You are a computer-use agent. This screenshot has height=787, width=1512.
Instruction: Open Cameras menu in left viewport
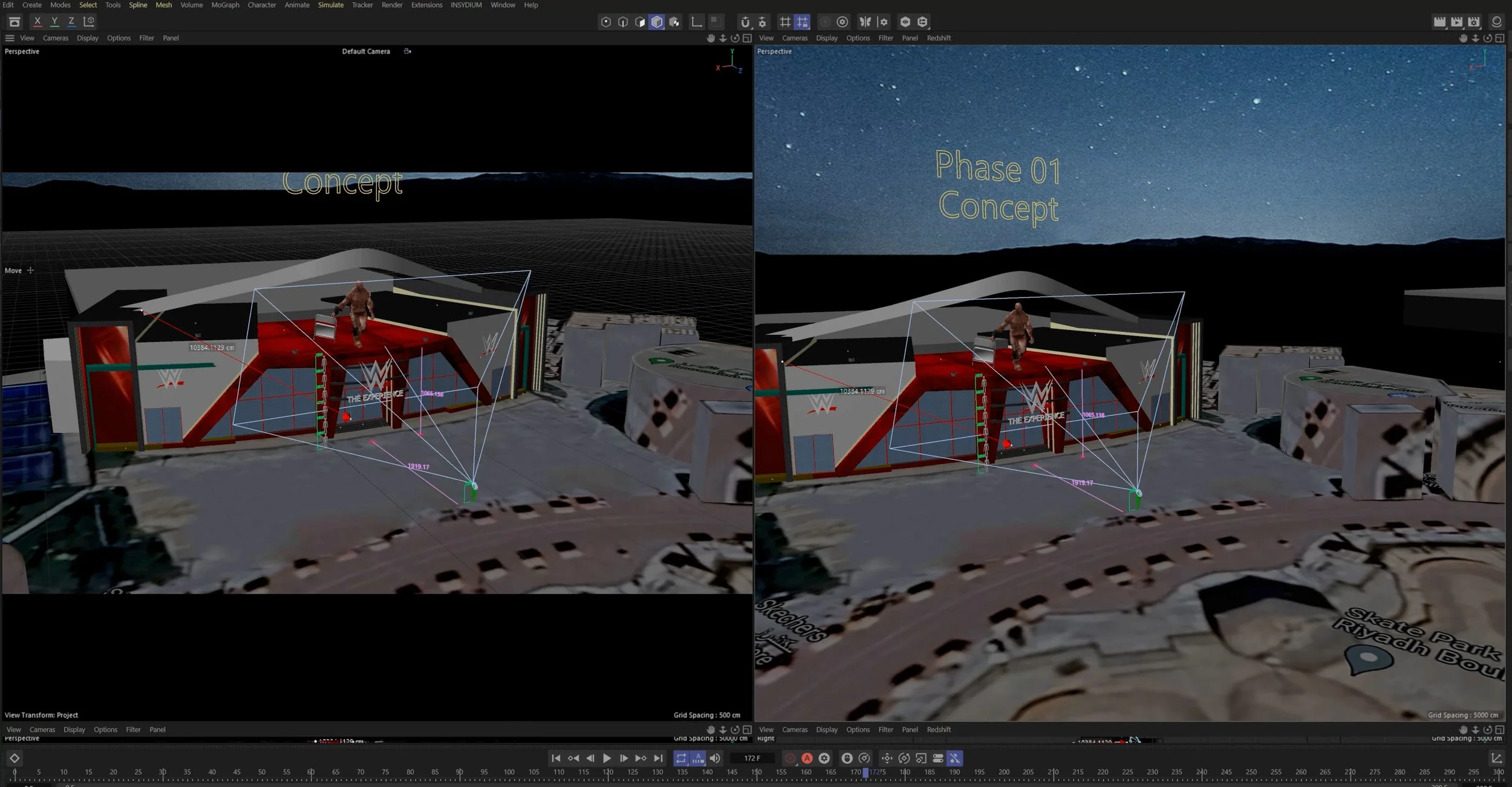tap(56, 38)
